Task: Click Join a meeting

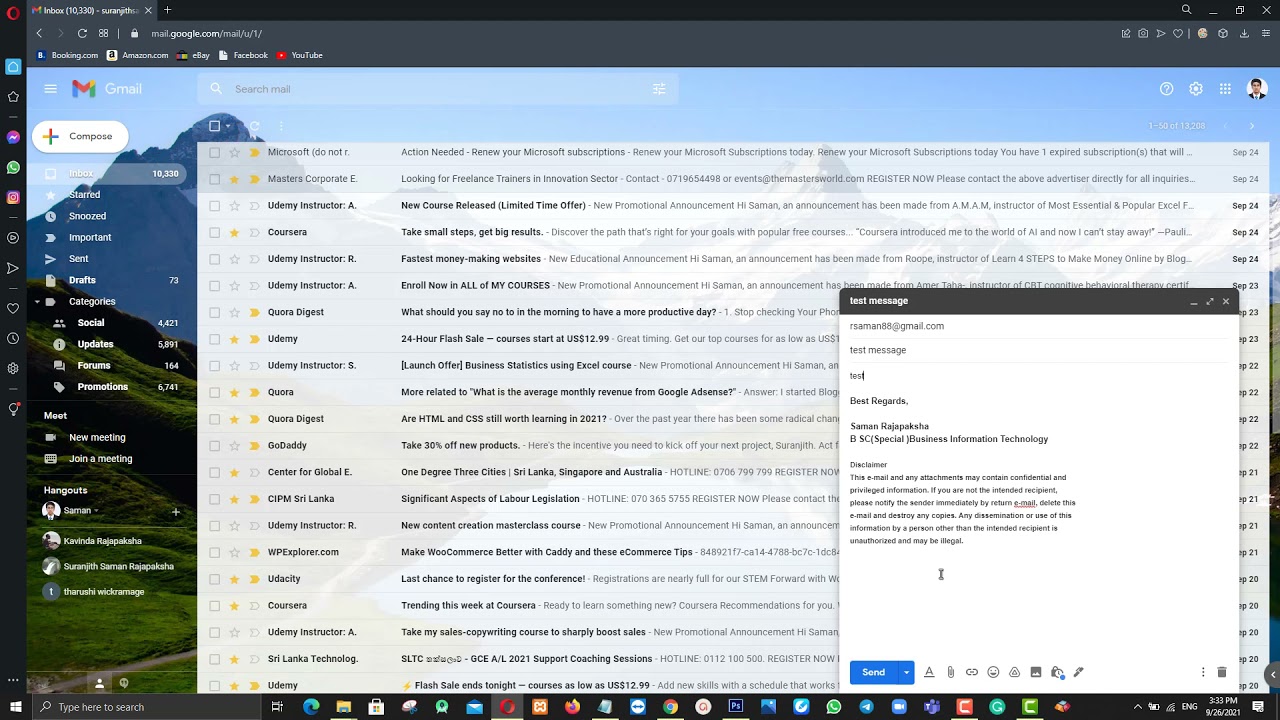Action: pyautogui.click(x=100, y=458)
